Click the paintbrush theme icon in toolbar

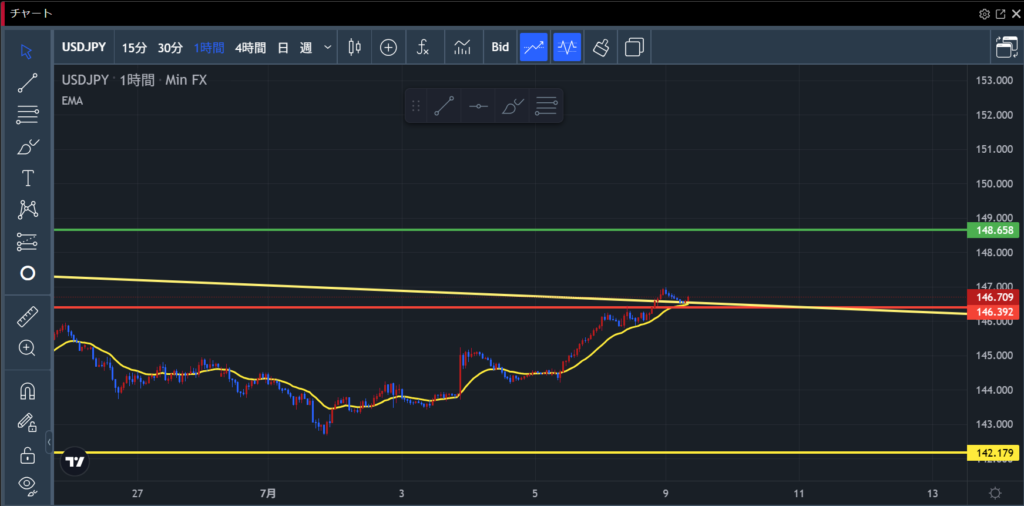[x=601, y=47]
